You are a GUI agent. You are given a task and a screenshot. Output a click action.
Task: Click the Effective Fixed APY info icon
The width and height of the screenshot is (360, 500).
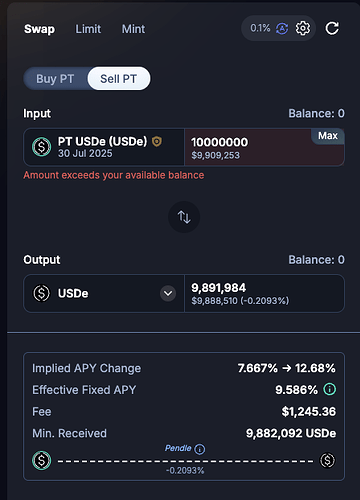(x=330, y=389)
